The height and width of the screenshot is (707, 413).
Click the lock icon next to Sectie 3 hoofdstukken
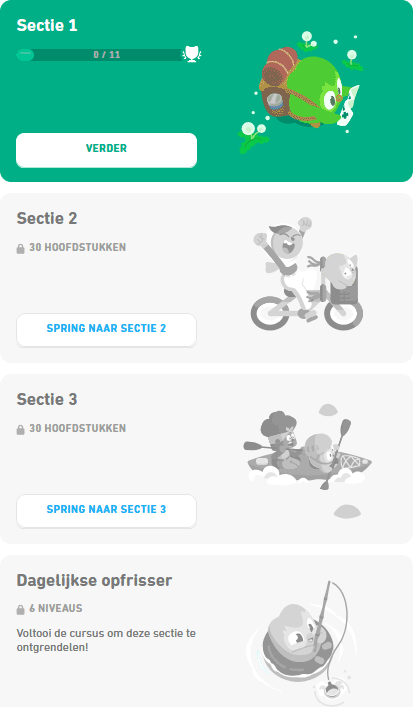pyautogui.click(x=20, y=429)
